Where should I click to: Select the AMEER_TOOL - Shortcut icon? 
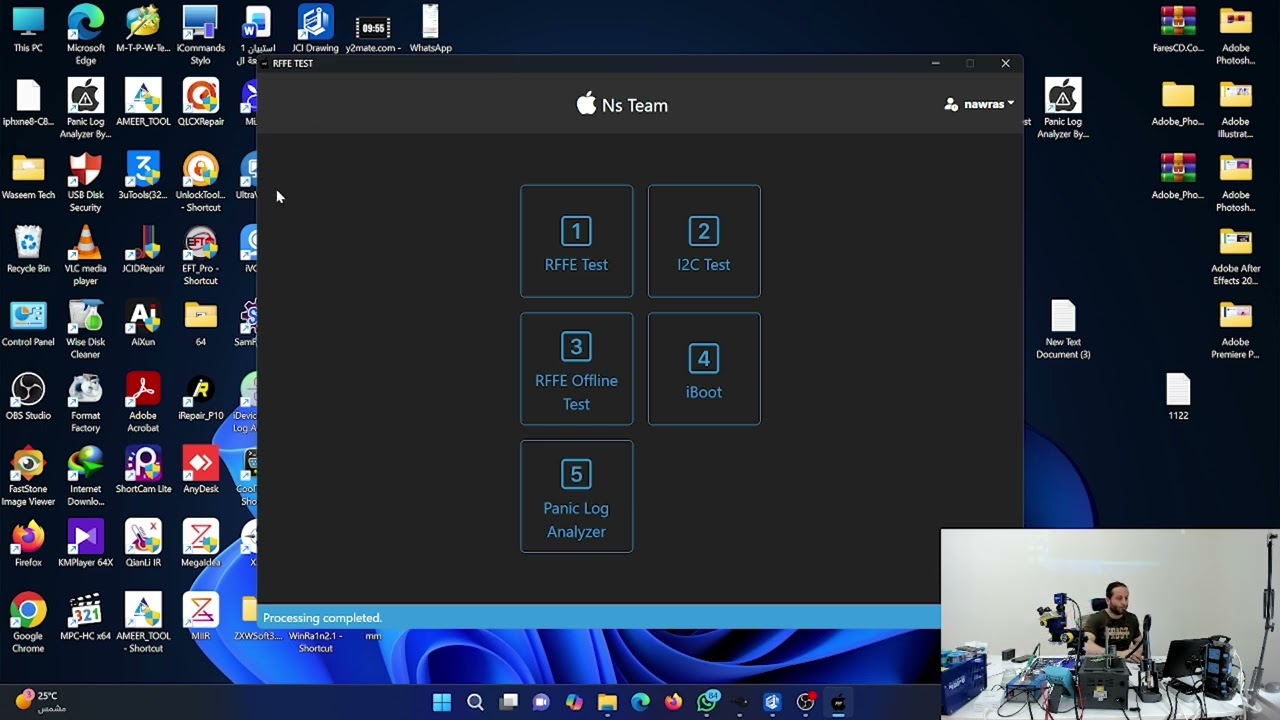[x=143, y=623]
